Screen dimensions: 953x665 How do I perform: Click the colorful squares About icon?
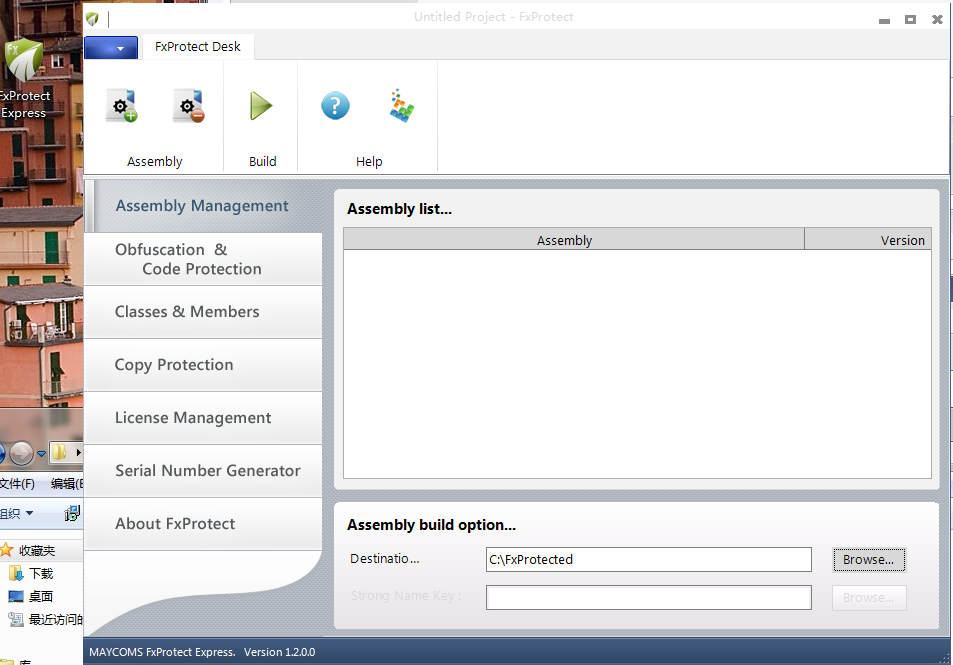tap(401, 106)
